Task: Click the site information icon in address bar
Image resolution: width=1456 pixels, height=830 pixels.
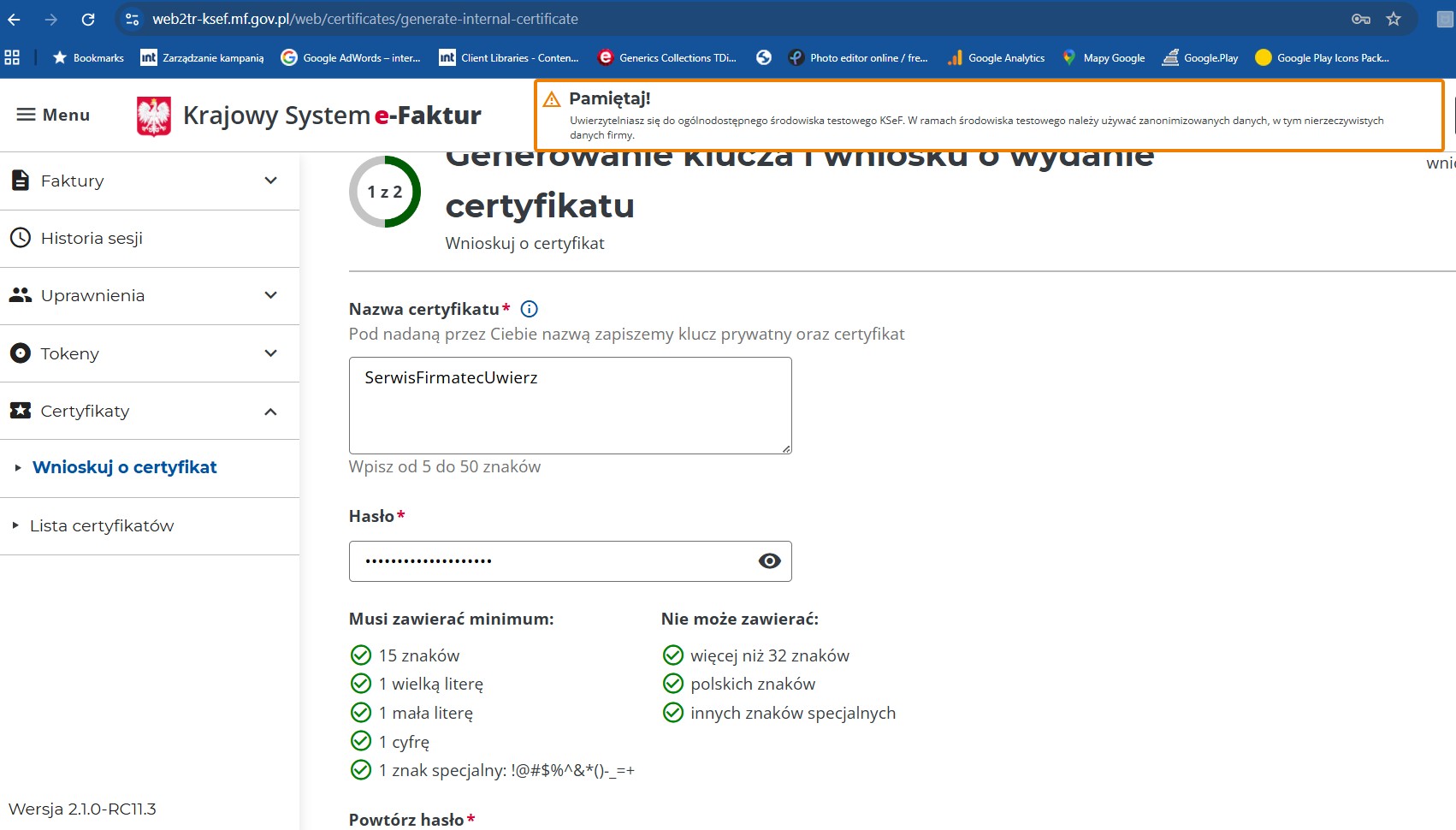Action: [x=132, y=19]
